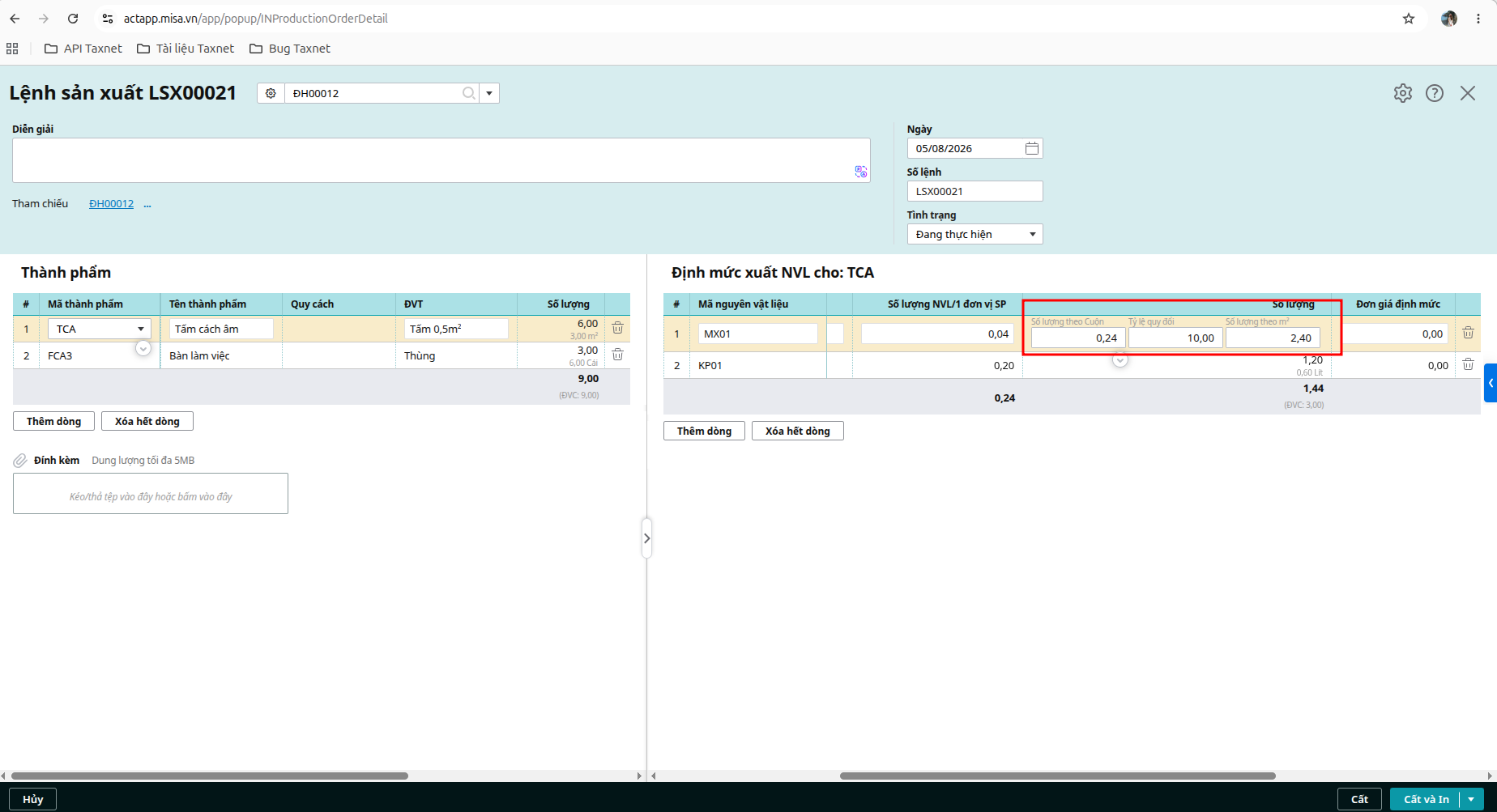Delete the FCA3 product row
The image size is (1497, 812).
click(617, 355)
